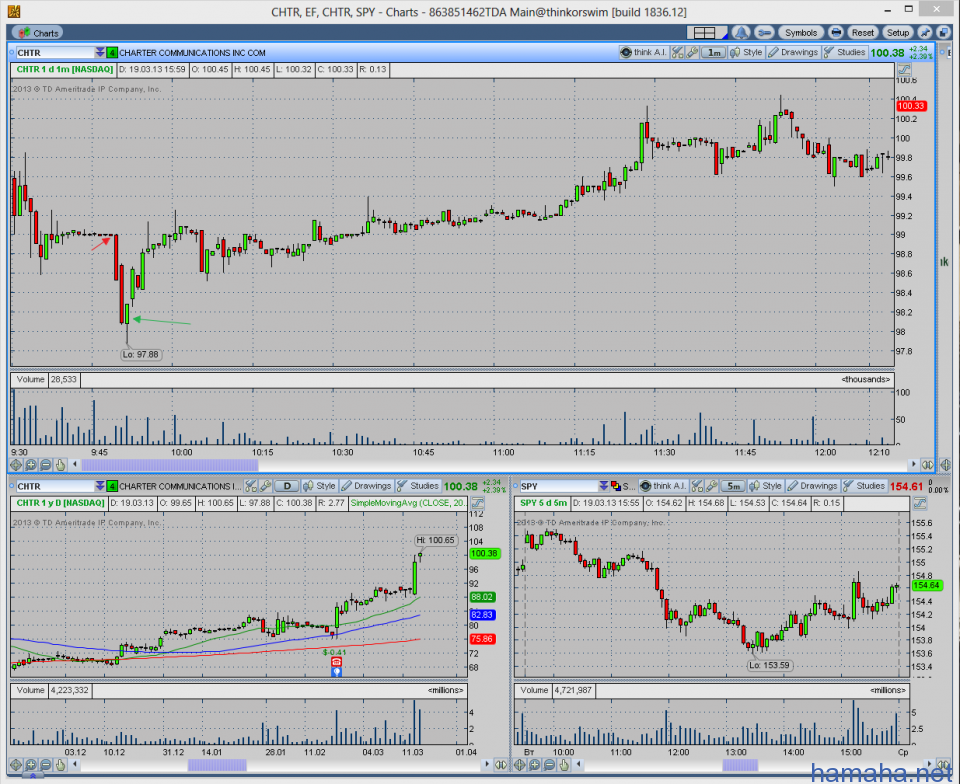960x784 pixels.
Task: Select the hand pointer tool below top chart
Action: pyautogui.click(x=60, y=465)
